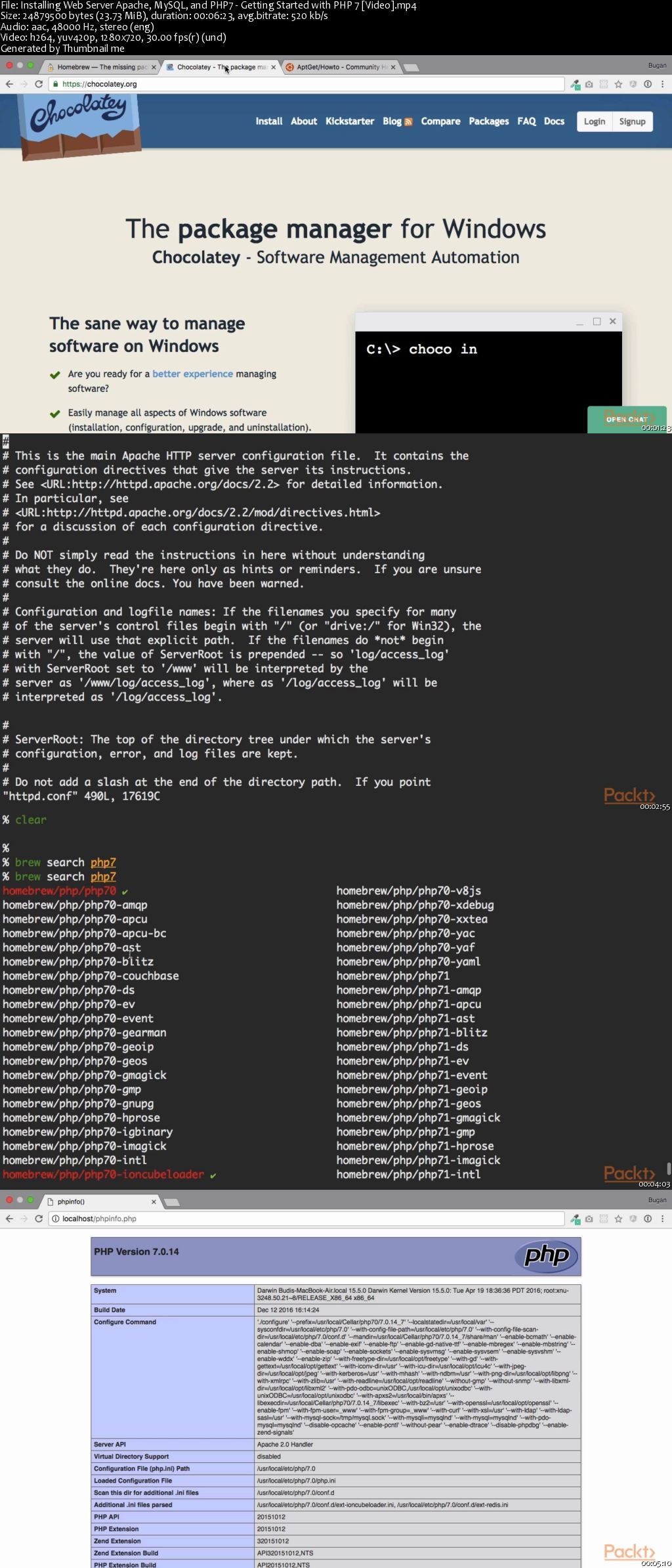This screenshot has width=672, height=1568.
Task: Close the phpinfo() tab
Action: [154, 1202]
